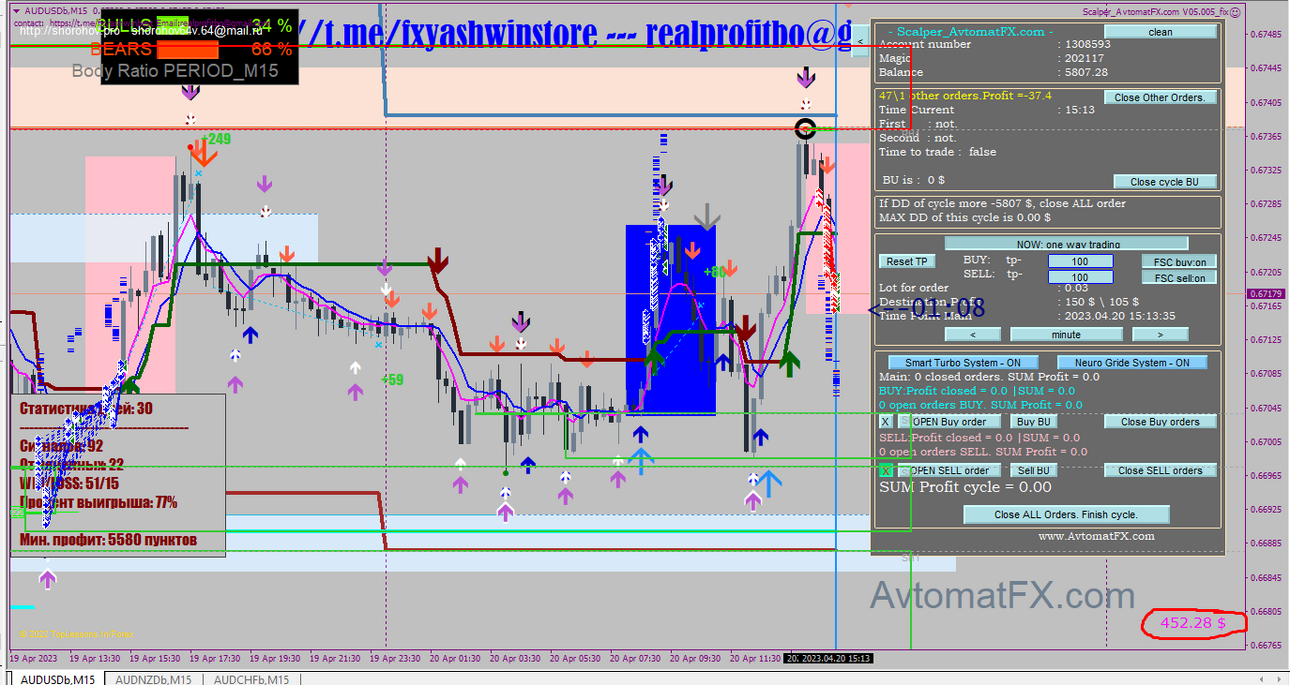
Task: Select the BUY tp- value field
Action: click(1080, 261)
